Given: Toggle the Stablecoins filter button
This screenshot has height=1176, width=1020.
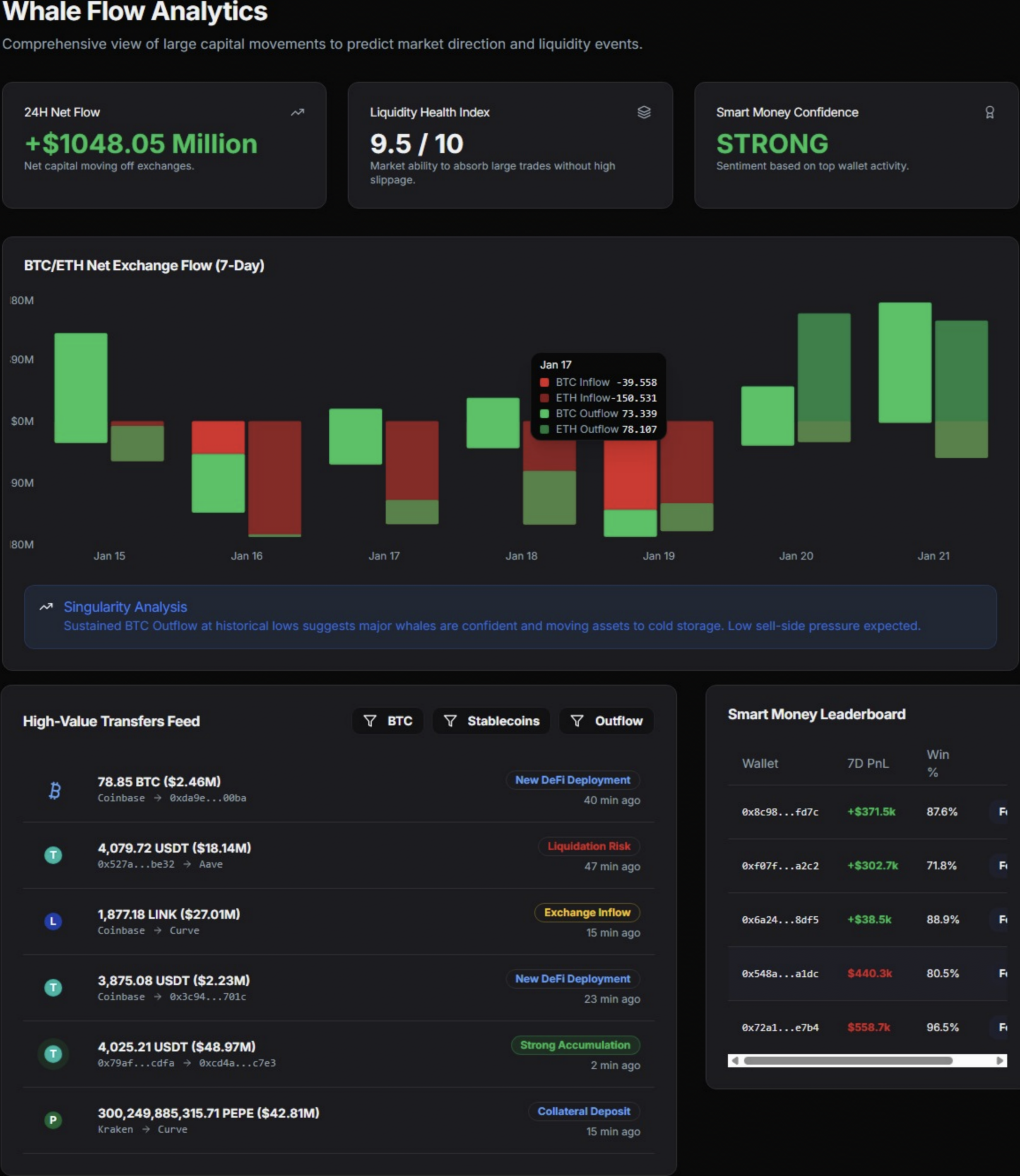Looking at the screenshot, I should coord(491,721).
